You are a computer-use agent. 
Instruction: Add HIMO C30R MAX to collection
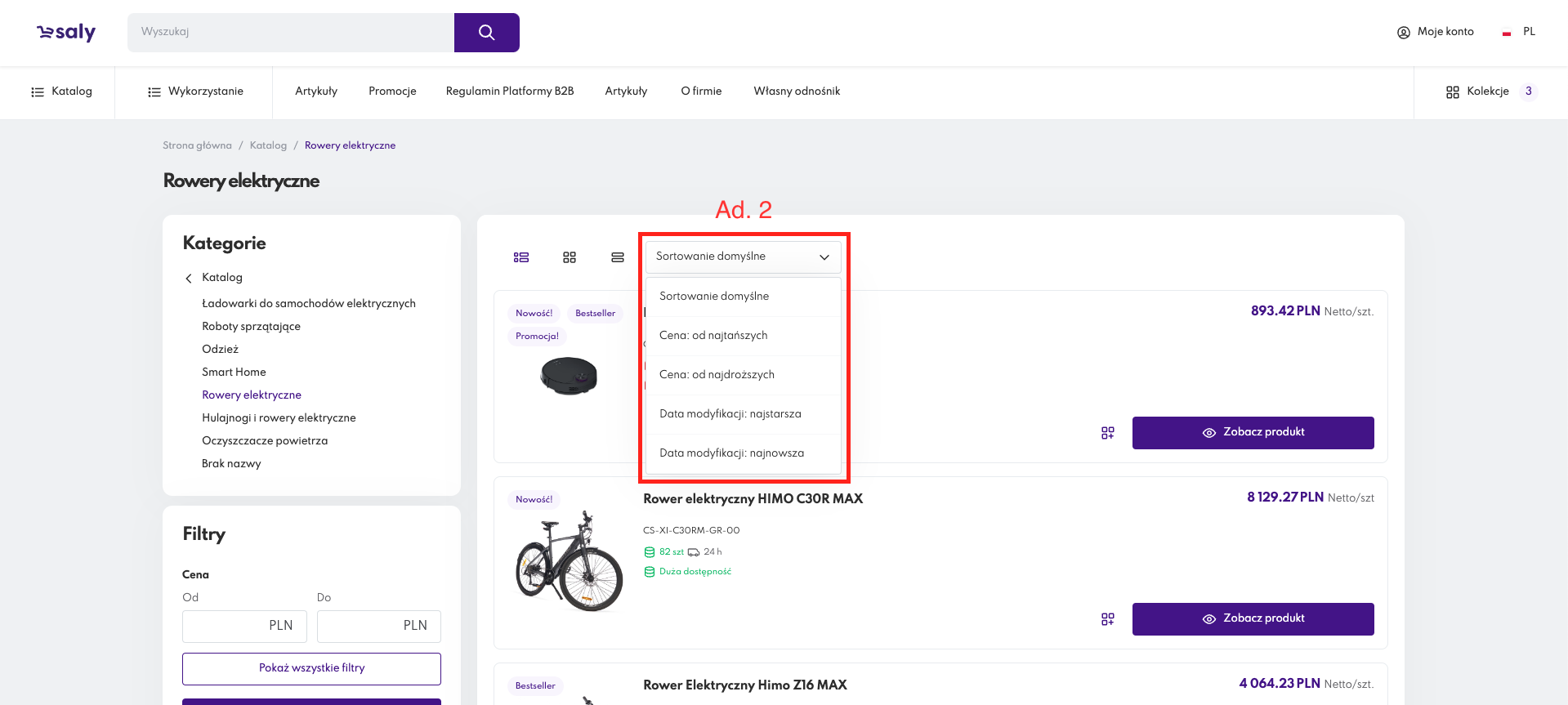point(1107,619)
